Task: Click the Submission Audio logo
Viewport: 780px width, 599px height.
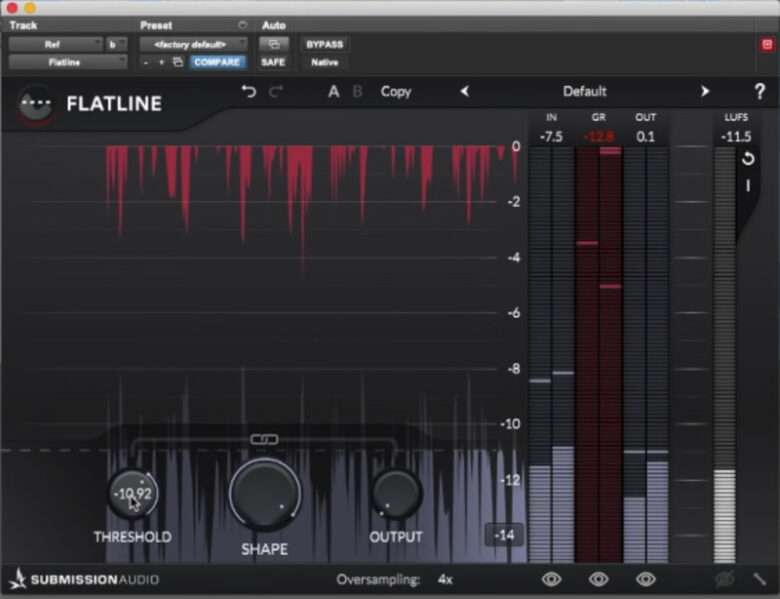Action: pos(84,579)
